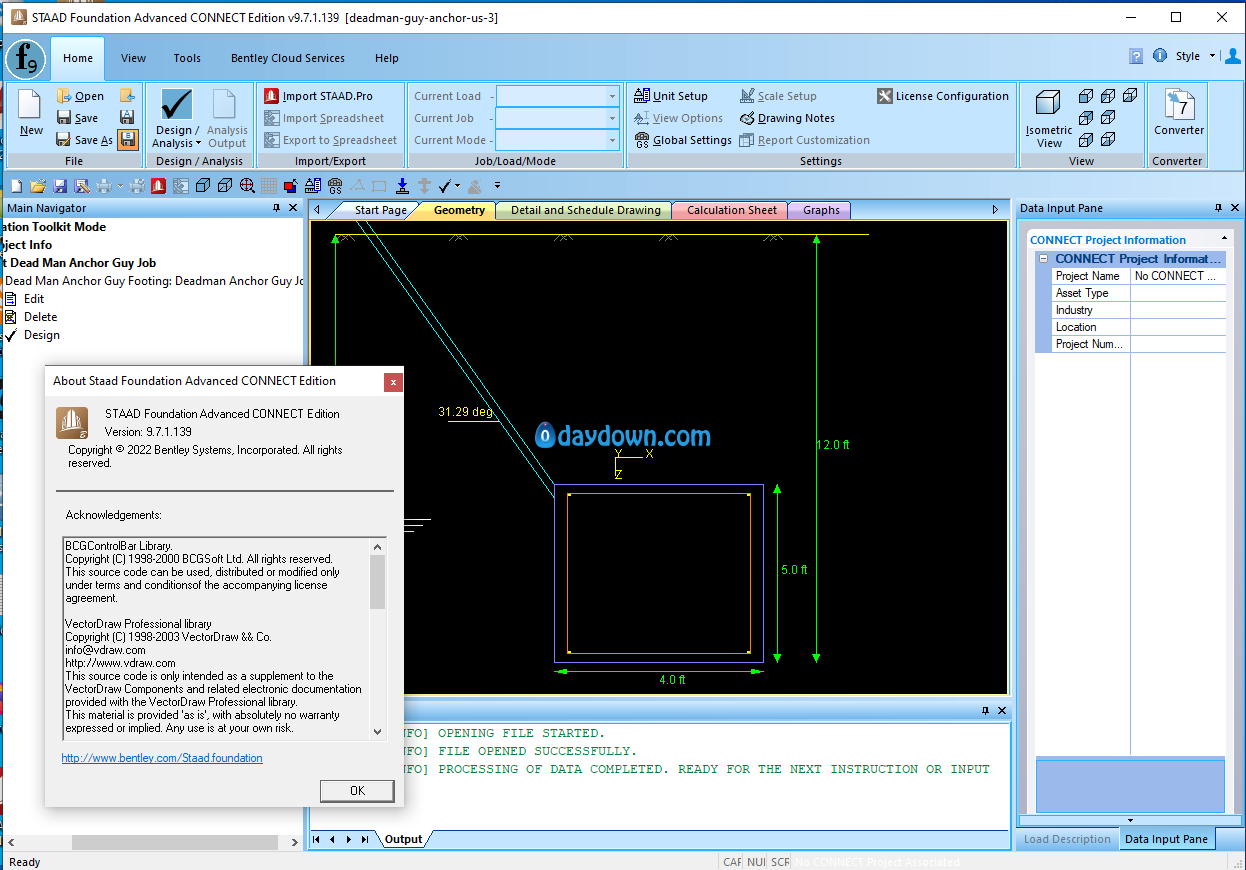The width and height of the screenshot is (1246, 870).
Task: Collapse CONNECT Project Information property group
Action: [x=1043, y=259]
